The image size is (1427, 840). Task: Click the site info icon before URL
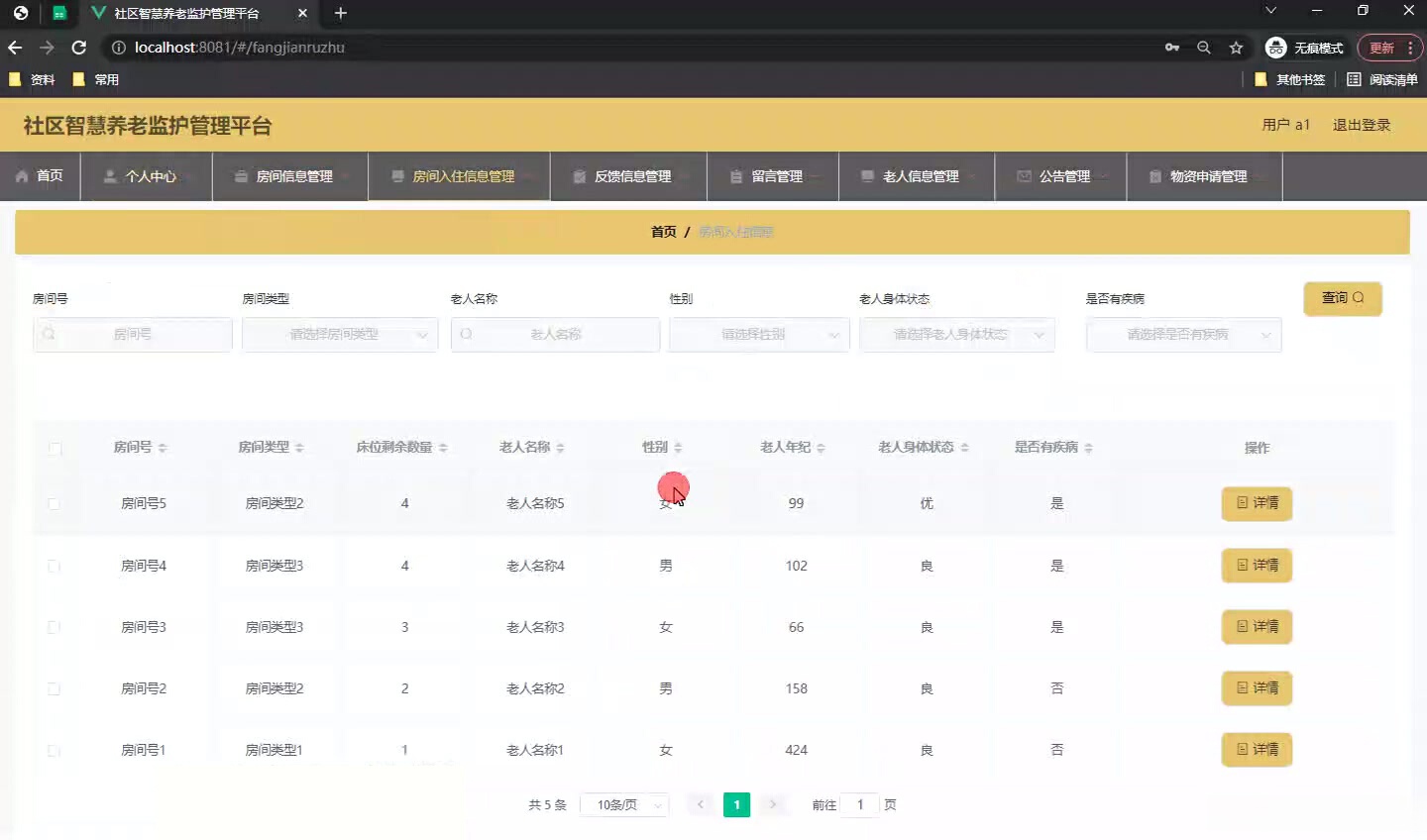tap(118, 48)
